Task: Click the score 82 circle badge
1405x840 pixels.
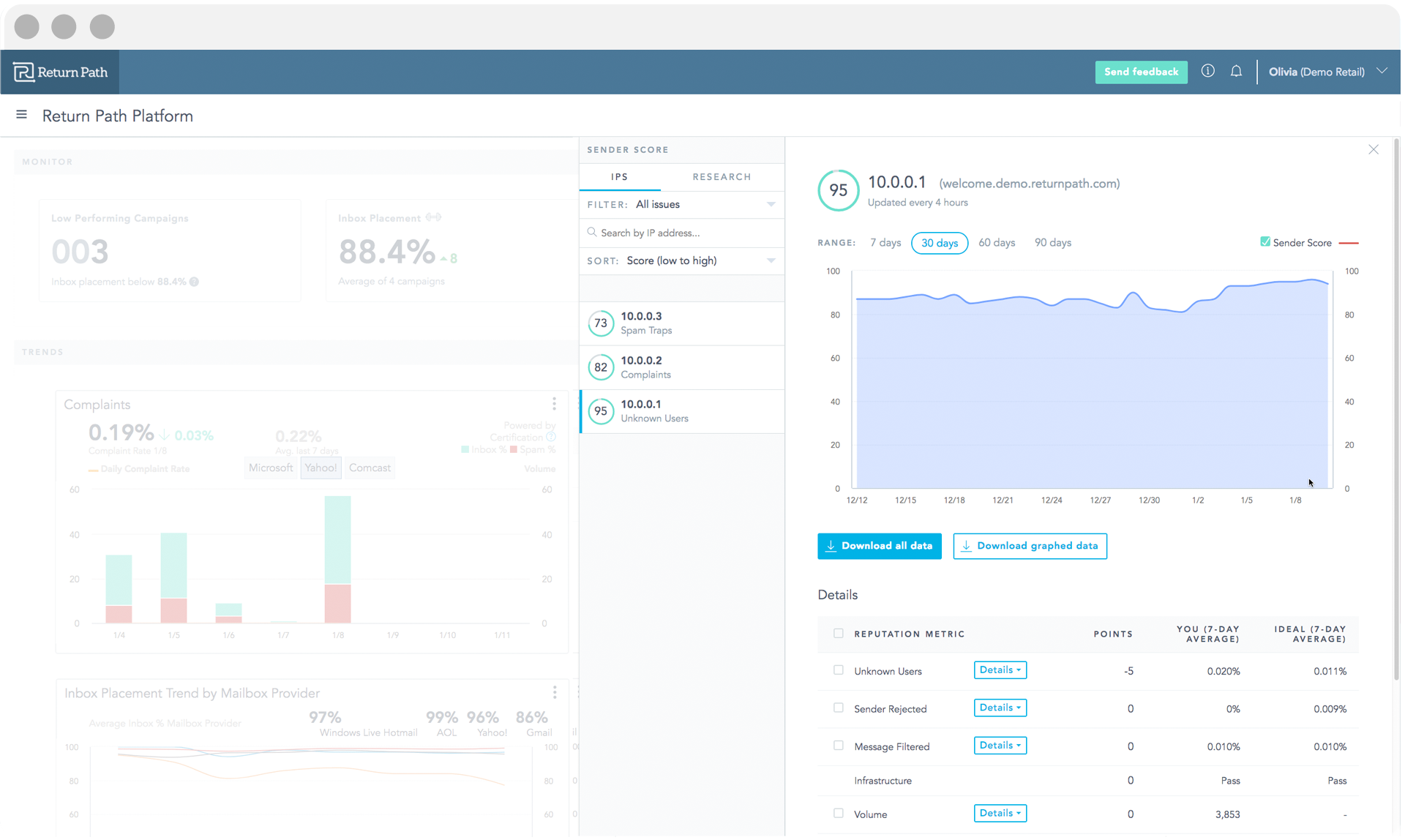Action: point(601,367)
